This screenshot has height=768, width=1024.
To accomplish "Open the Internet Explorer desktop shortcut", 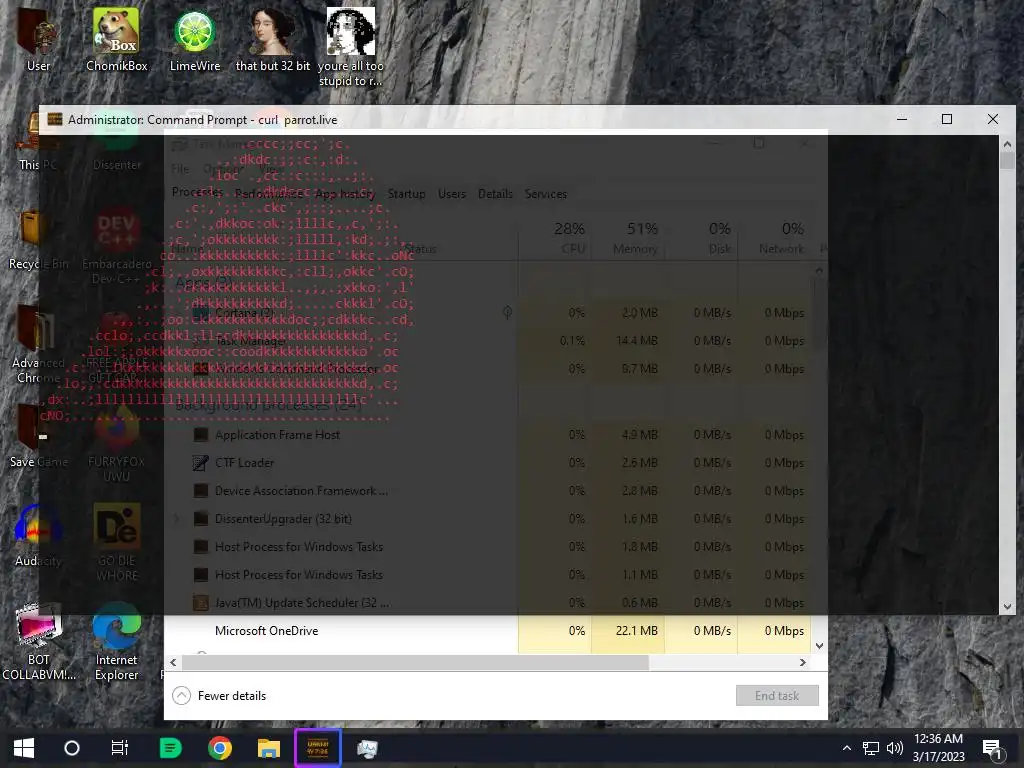I will tap(116, 641).
